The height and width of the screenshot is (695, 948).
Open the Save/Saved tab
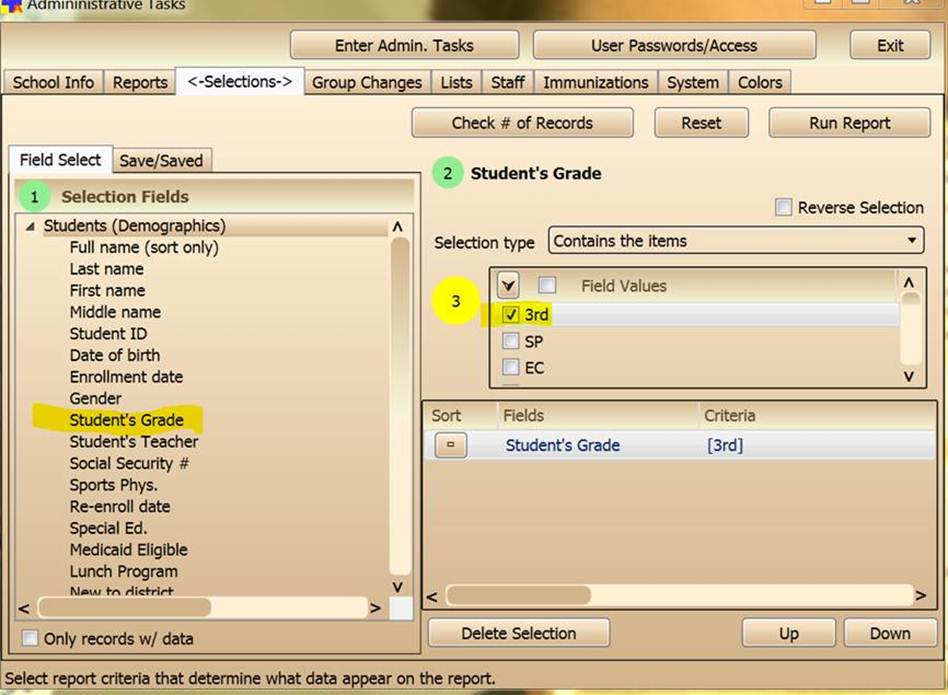pyautogui.click(x=161, y=160)
